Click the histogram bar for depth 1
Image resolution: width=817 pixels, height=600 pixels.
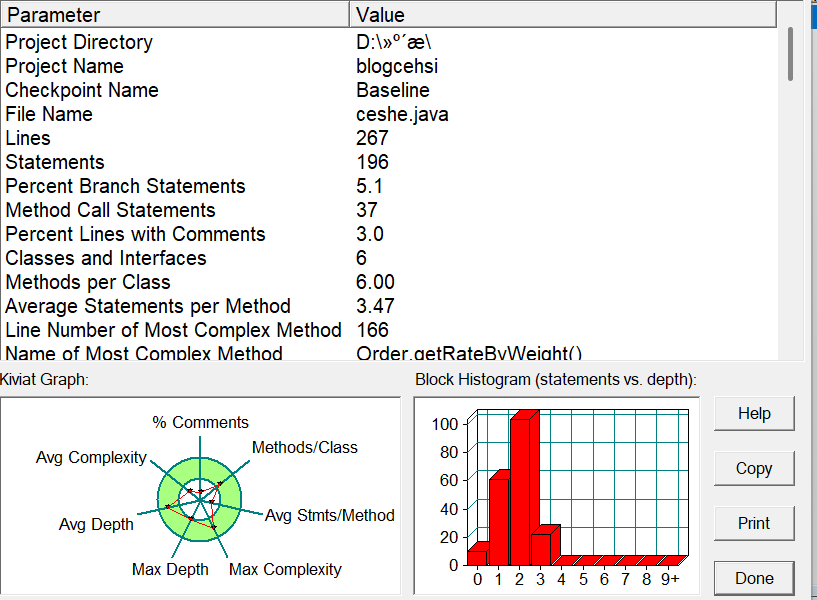(x=499, y=522)
